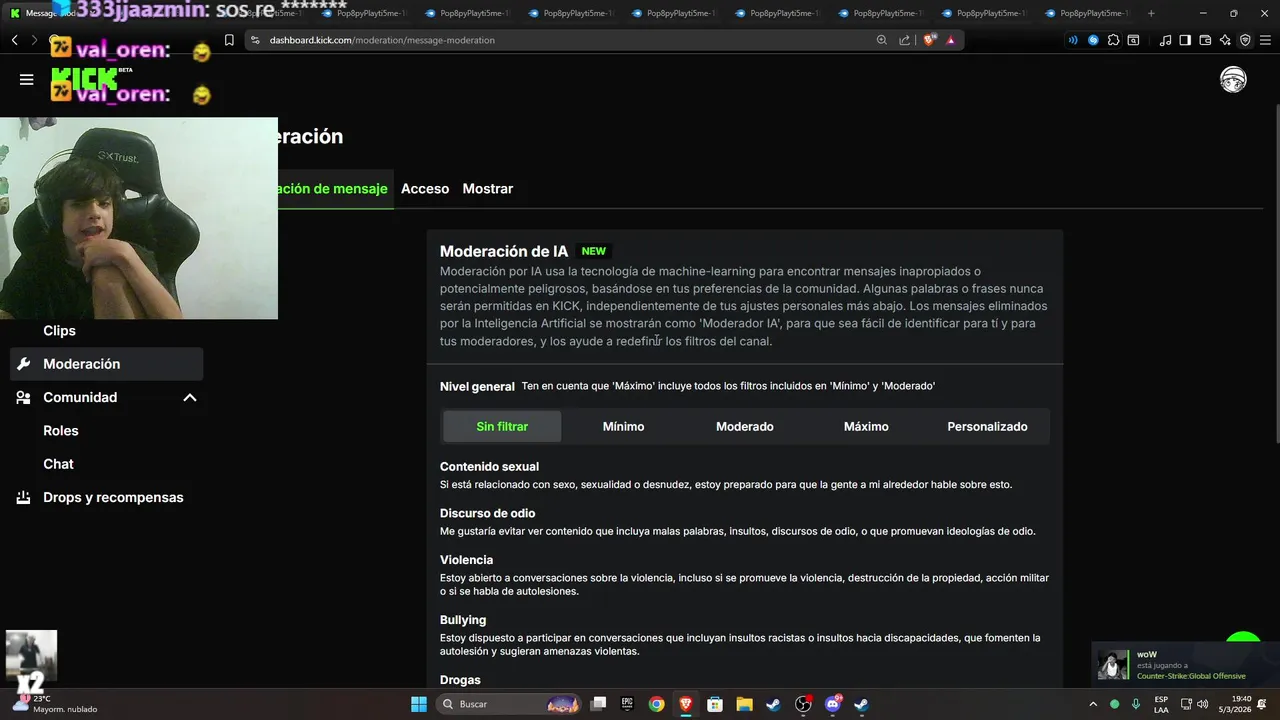Viewport: 1280px width, 720px height.
Task: Open a new browser tab with plus
Action: 1151,13
